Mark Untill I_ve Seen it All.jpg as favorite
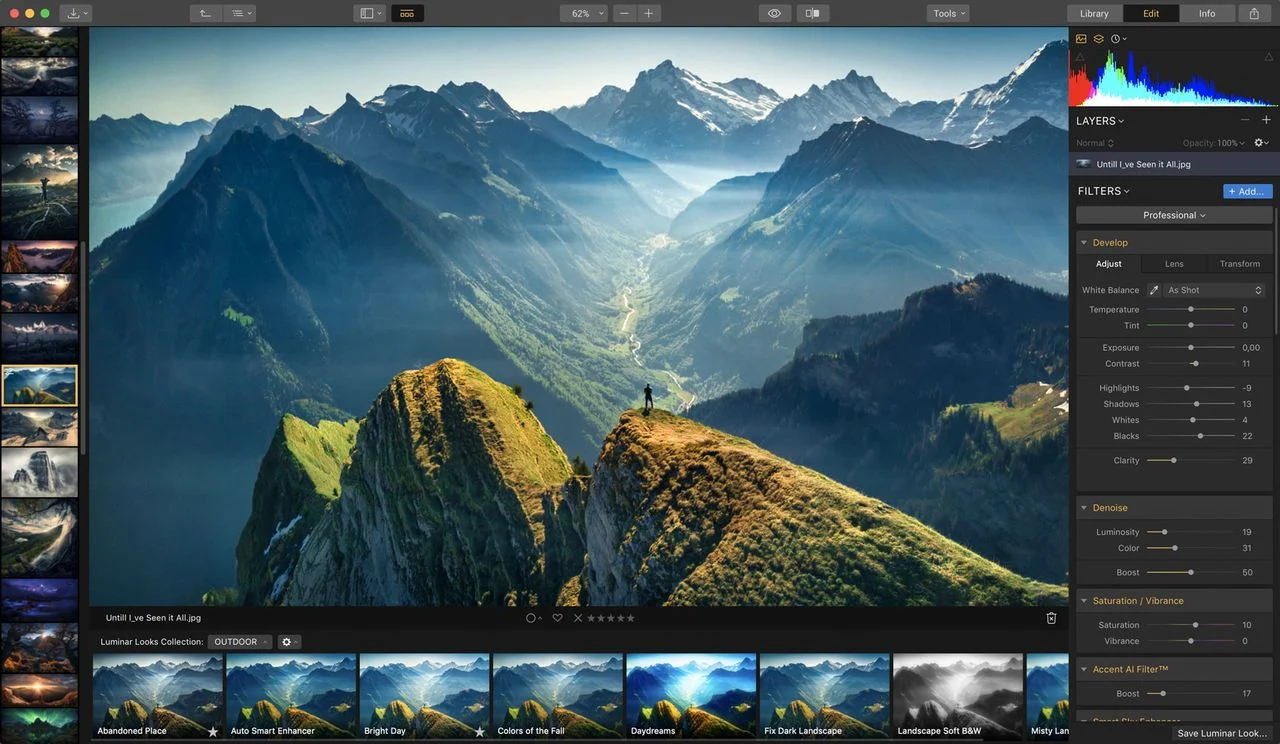This screenshot has width=1280, height=744. pos(557,618)
